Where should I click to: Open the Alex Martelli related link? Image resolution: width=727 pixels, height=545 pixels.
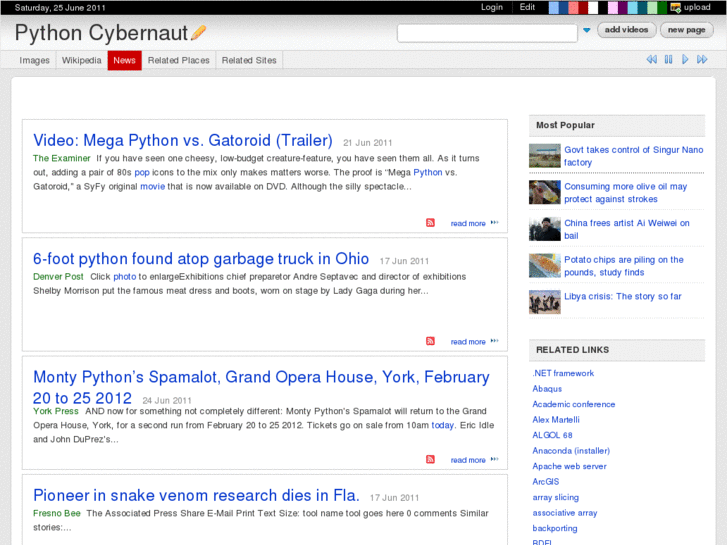click(556, 419)
